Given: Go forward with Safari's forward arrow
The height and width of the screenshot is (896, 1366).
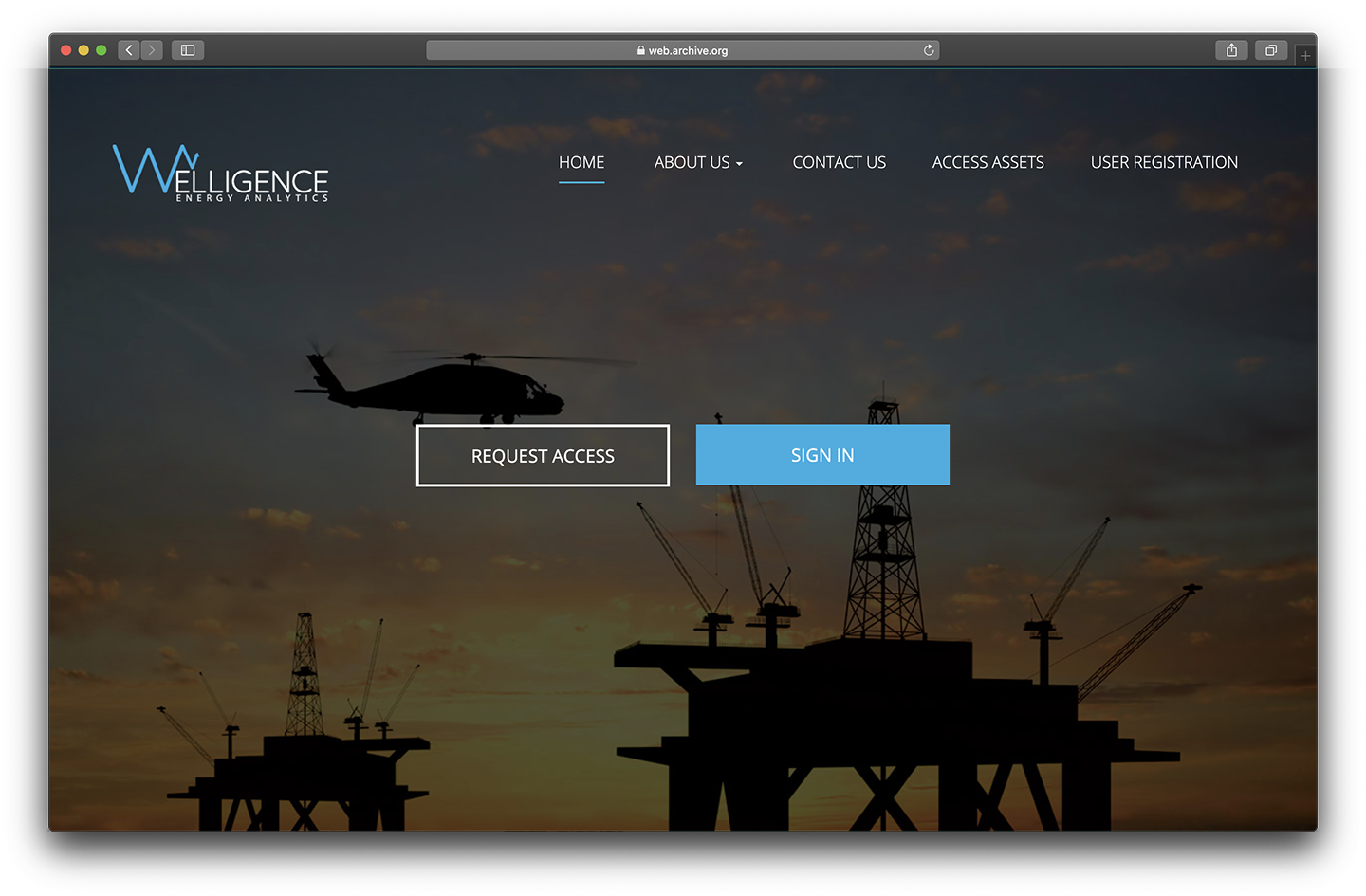Looking at the screenshot, I should pyautogui.click(x=152, y=50).
